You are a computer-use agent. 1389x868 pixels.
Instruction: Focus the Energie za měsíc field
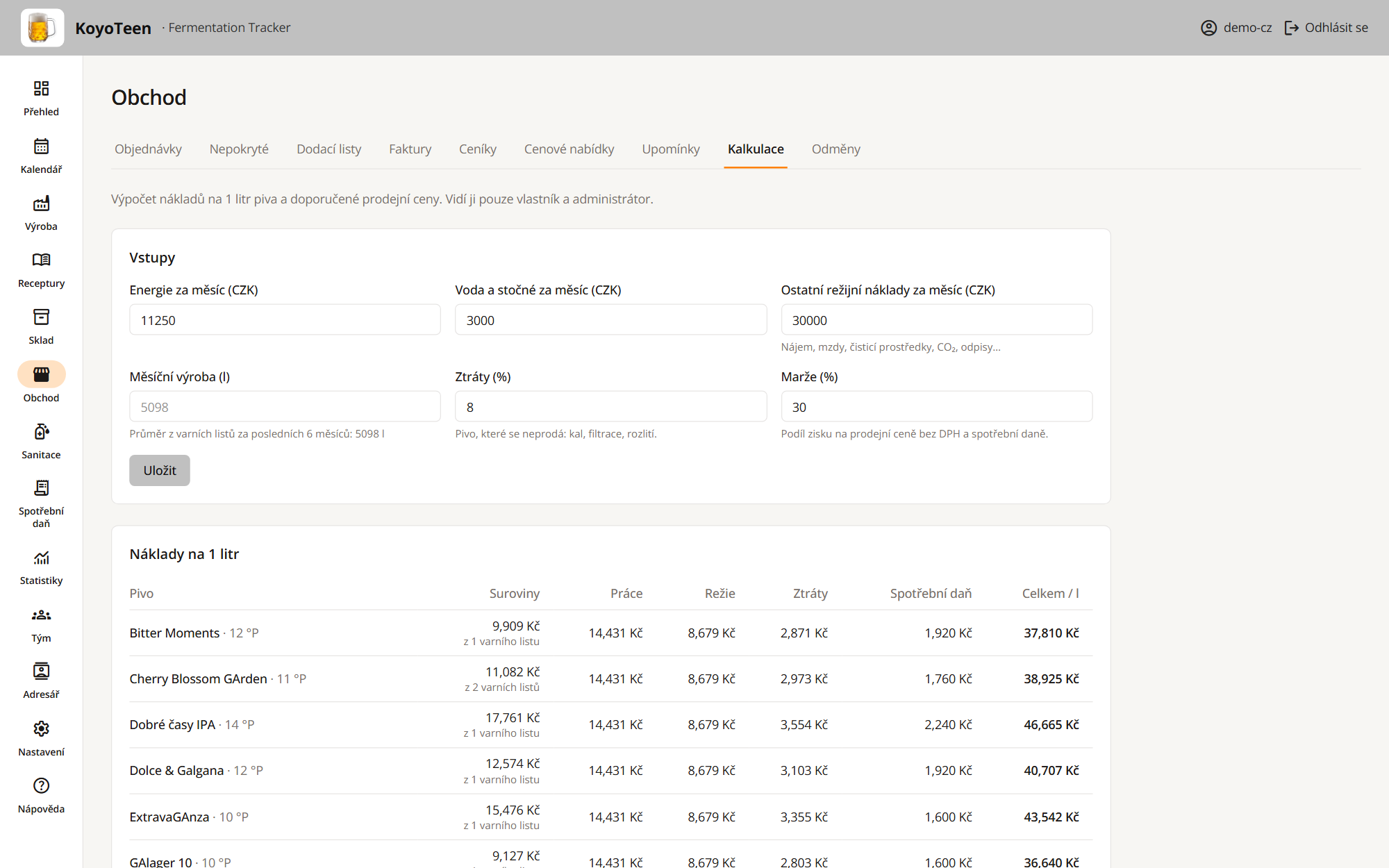pos(285,320)
